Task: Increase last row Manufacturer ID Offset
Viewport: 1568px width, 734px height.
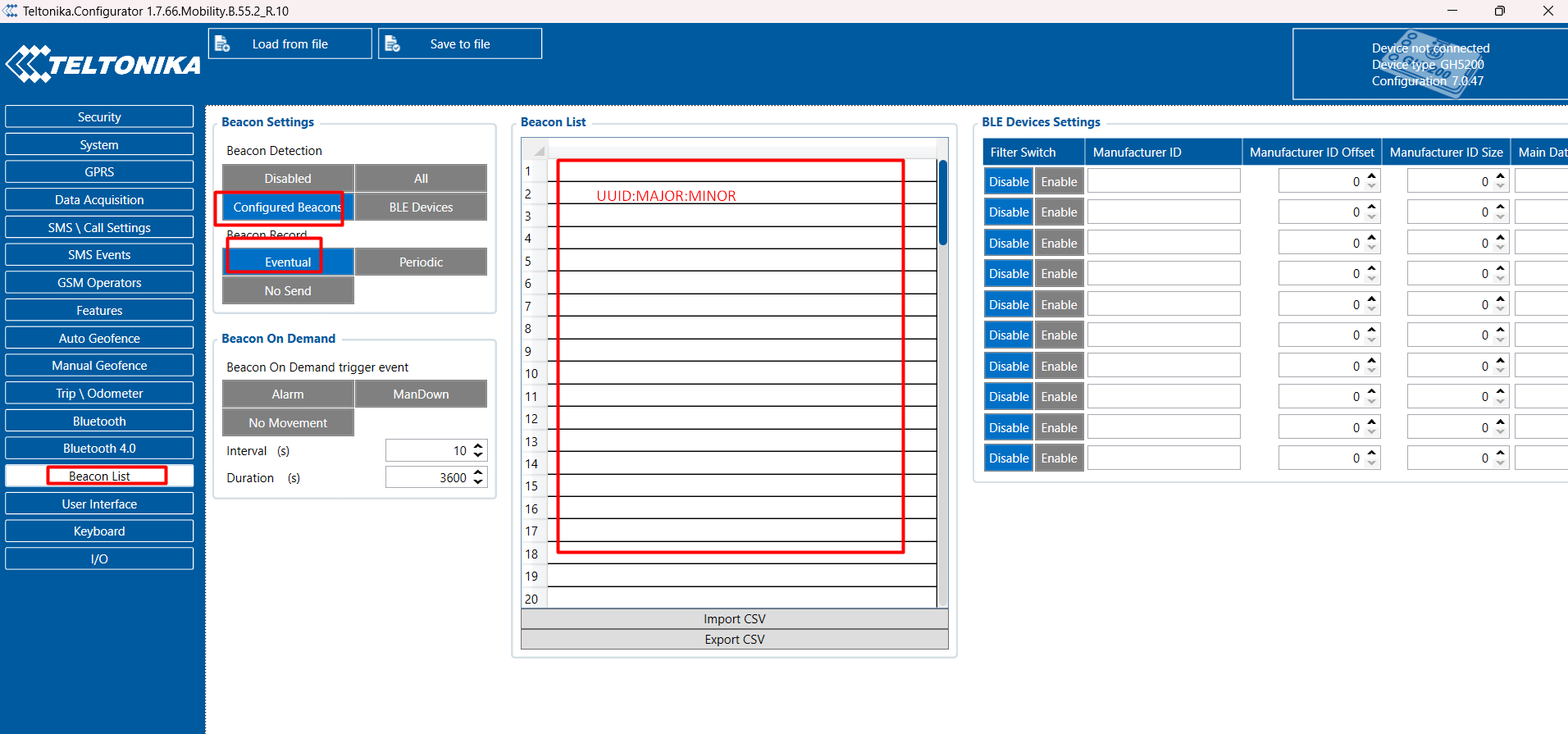Action: tap(1371, 453)
